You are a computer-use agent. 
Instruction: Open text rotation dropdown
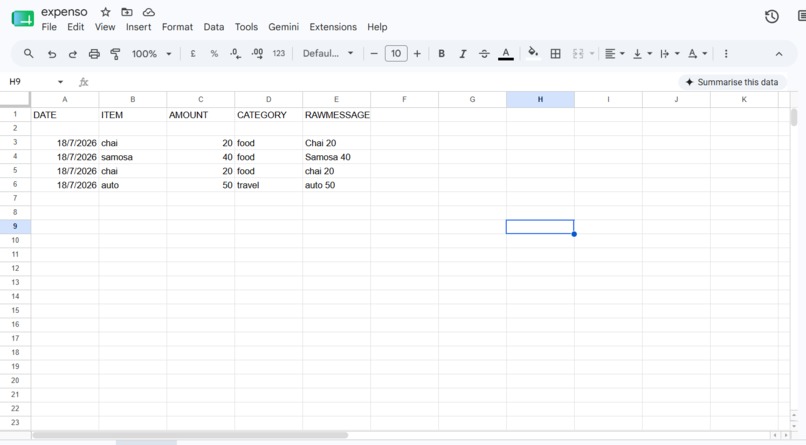pyautogui.click(x=697, y=53)
